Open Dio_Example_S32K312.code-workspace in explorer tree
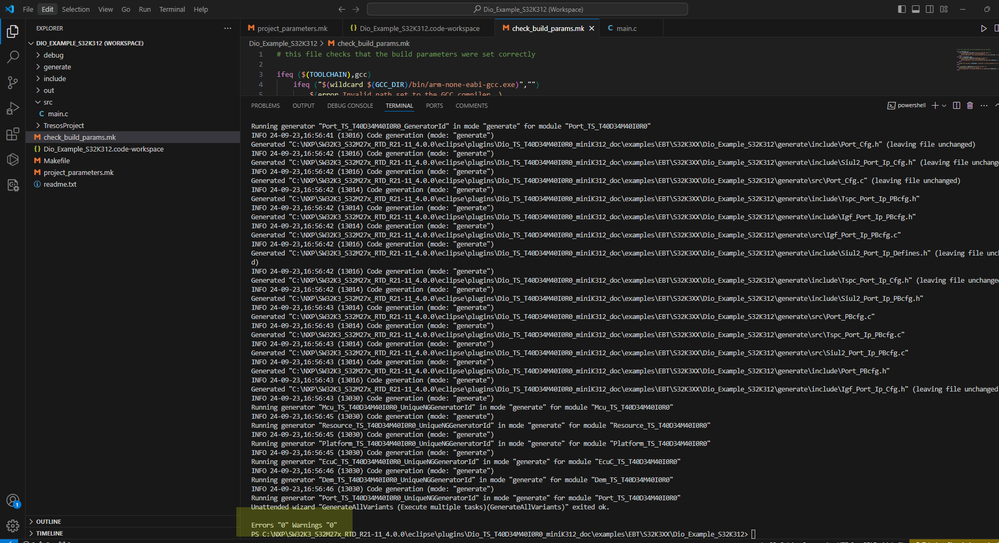Viewport: 999px width, 543px height. pyautogui.click(x=133, y=149)
